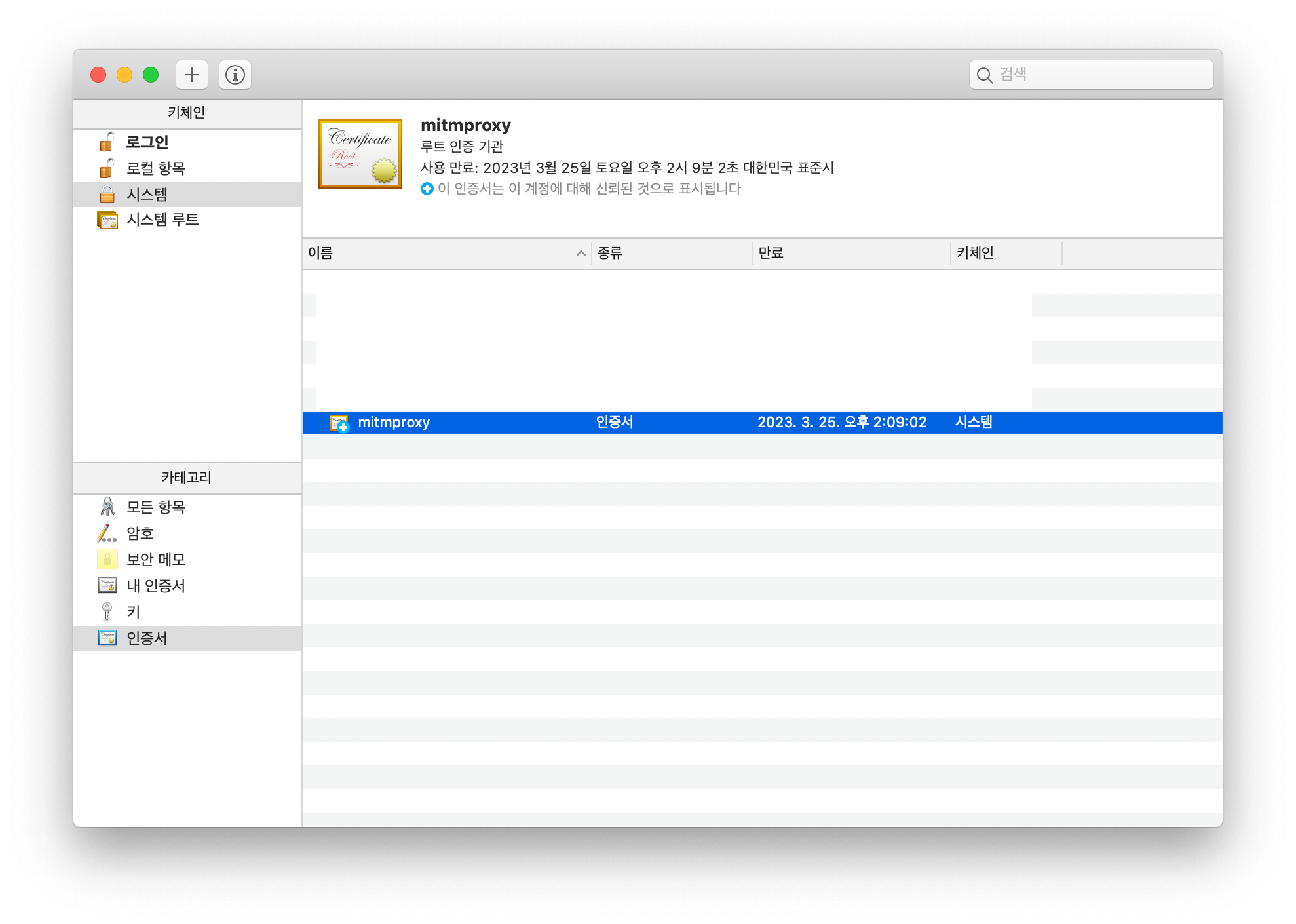This screenshot has width=1296, height=924.
Task: Sort the list by the 종류 column
Action: coord(672,253)
